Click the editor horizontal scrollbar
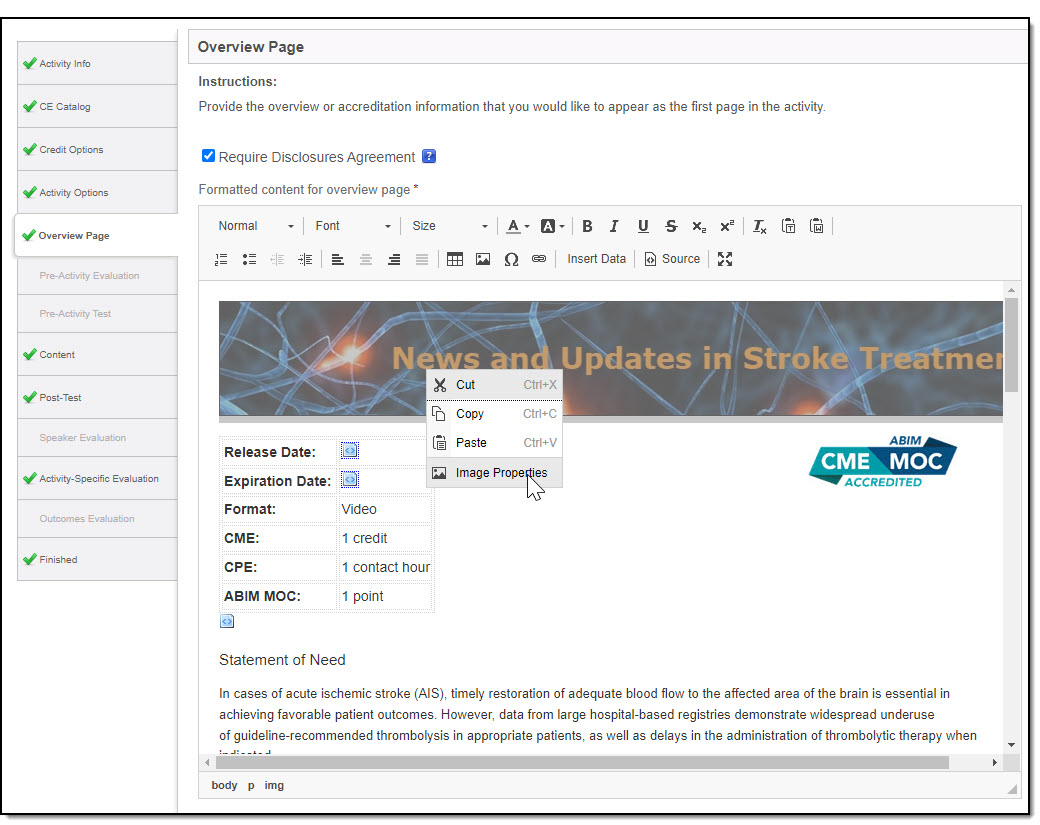 click(582, 763)
